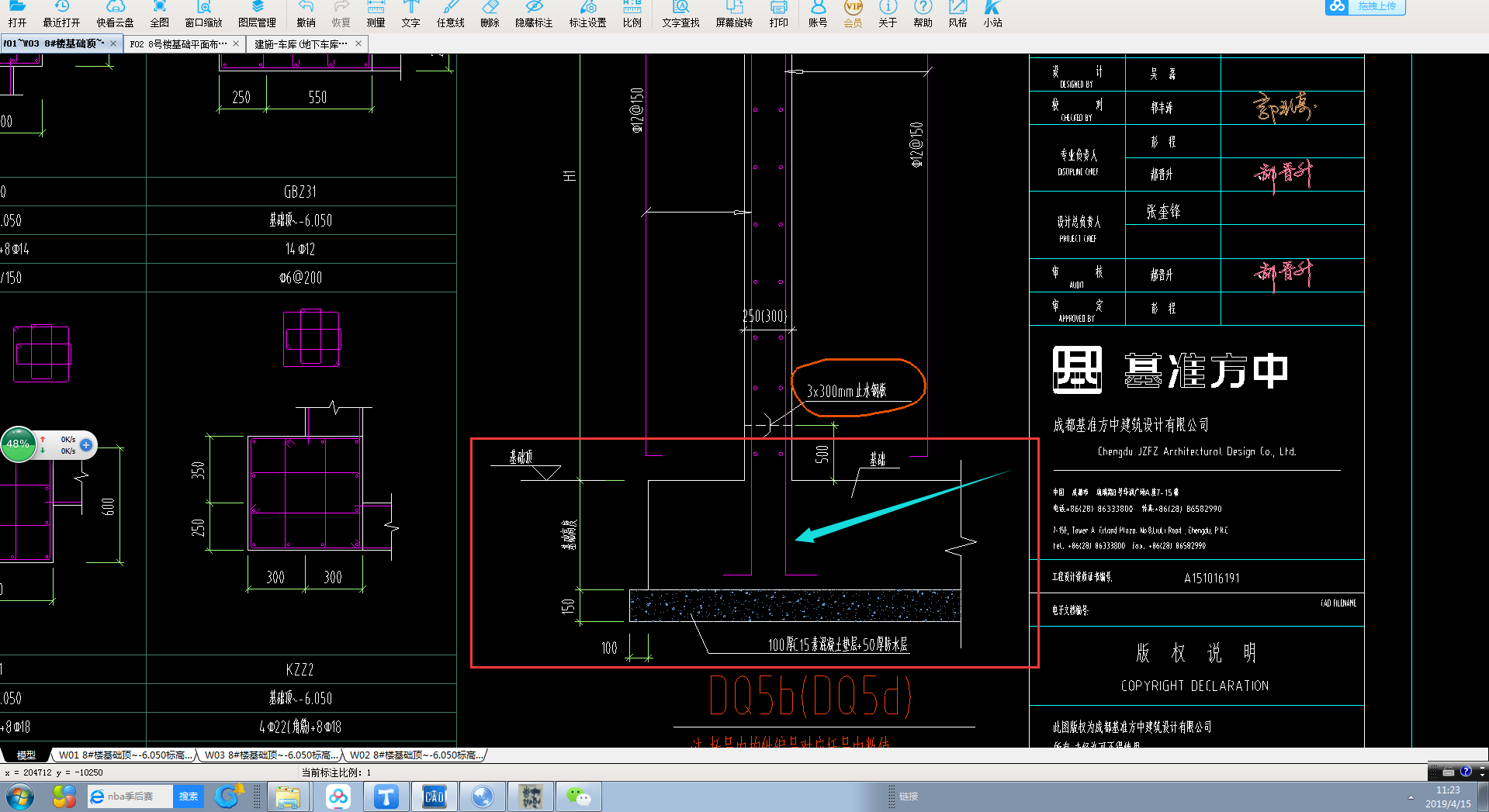Open the 文字查找 text search tool
Screen dimensions: 1489x812
click(680, 14)
